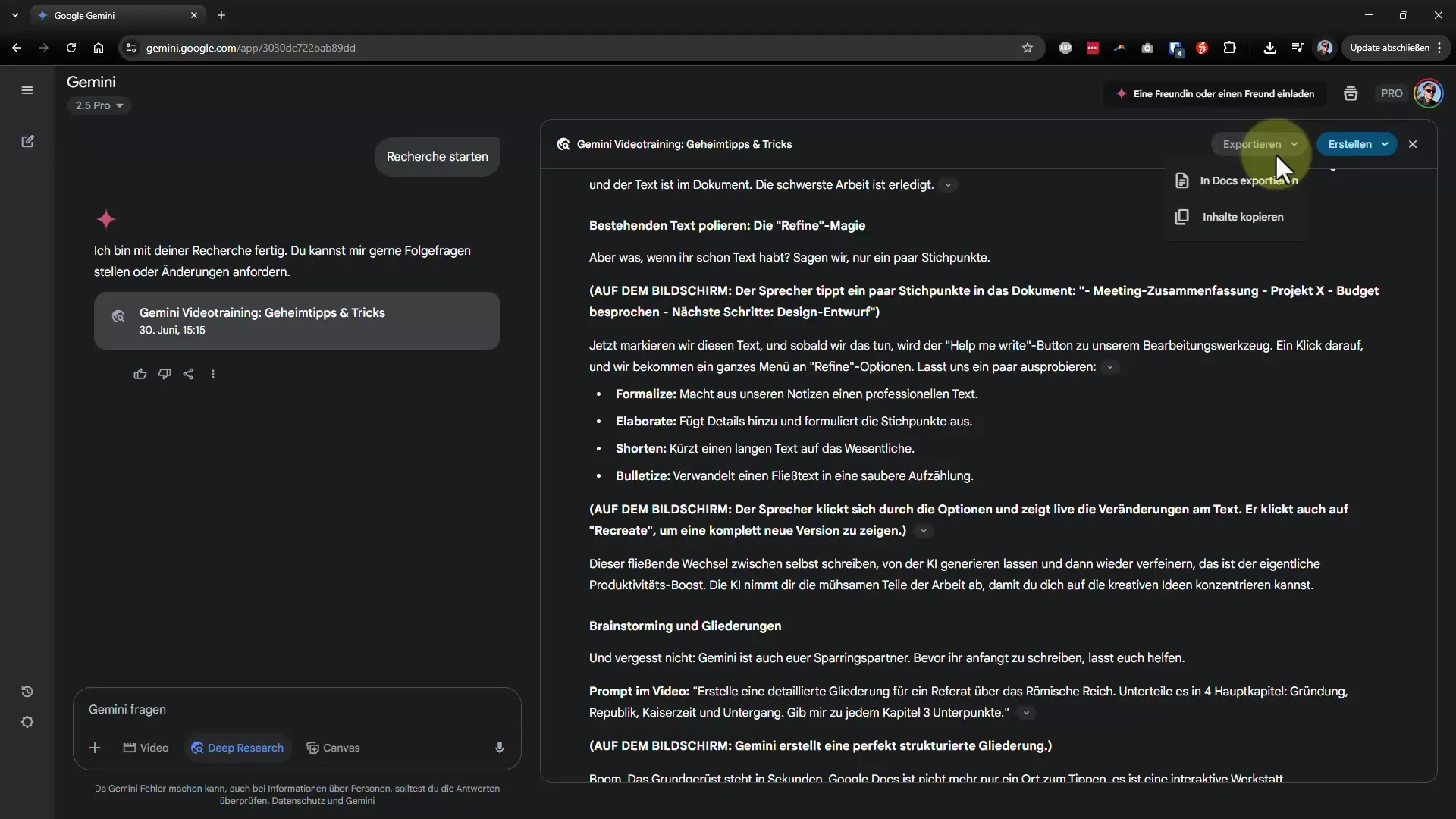Open the 'Gemini Videotraining' research card
This screenshot has height=819, width=1456.
click(297, 321)
